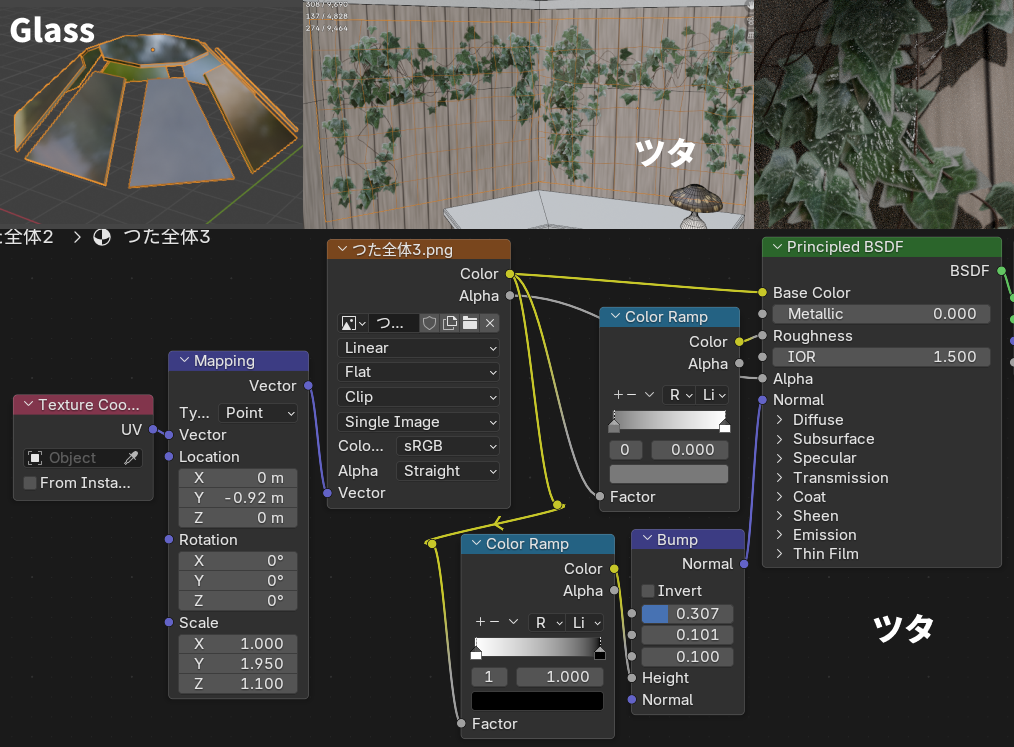Click the fake user shield icon
The image size is (1014, 747).
tap(429, 323)
